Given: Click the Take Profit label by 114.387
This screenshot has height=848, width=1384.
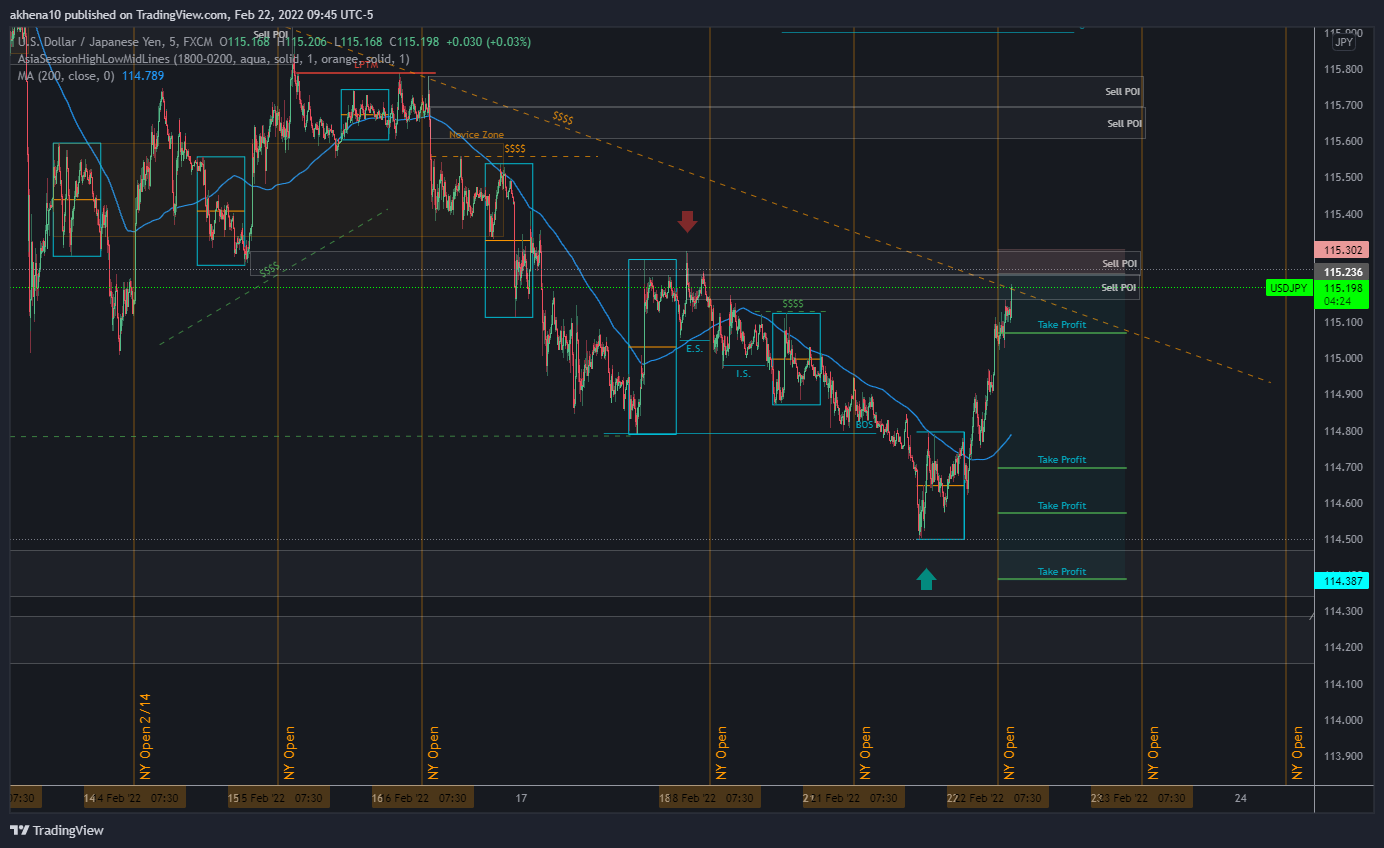Looking at the screenshot, I should point(1061,572).
